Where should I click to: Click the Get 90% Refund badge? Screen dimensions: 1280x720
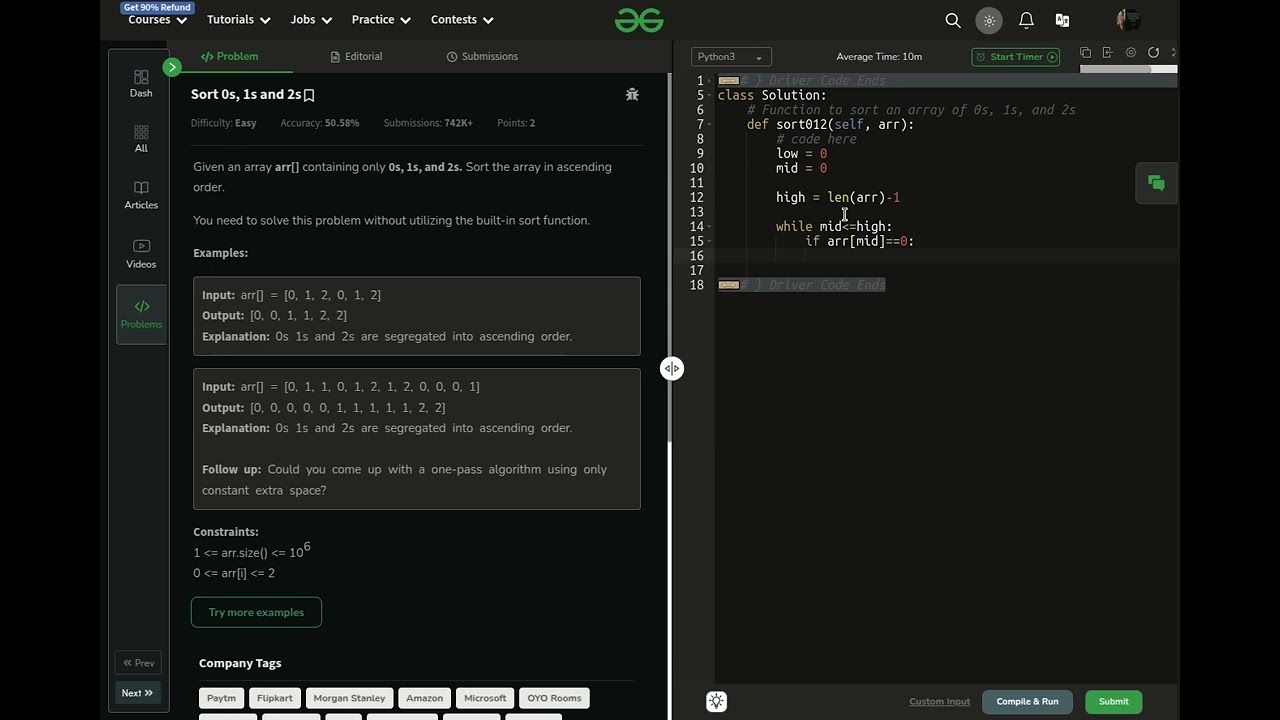[157, 7]
